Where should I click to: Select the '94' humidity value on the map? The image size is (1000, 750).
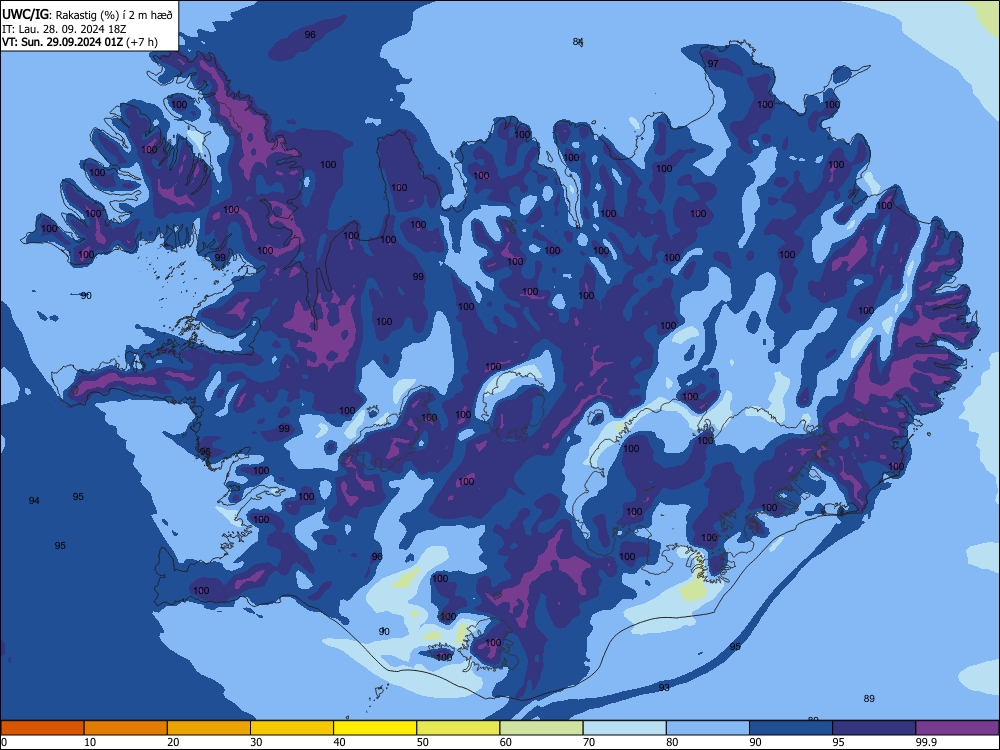pyautogui.click(x=34, y=501)
